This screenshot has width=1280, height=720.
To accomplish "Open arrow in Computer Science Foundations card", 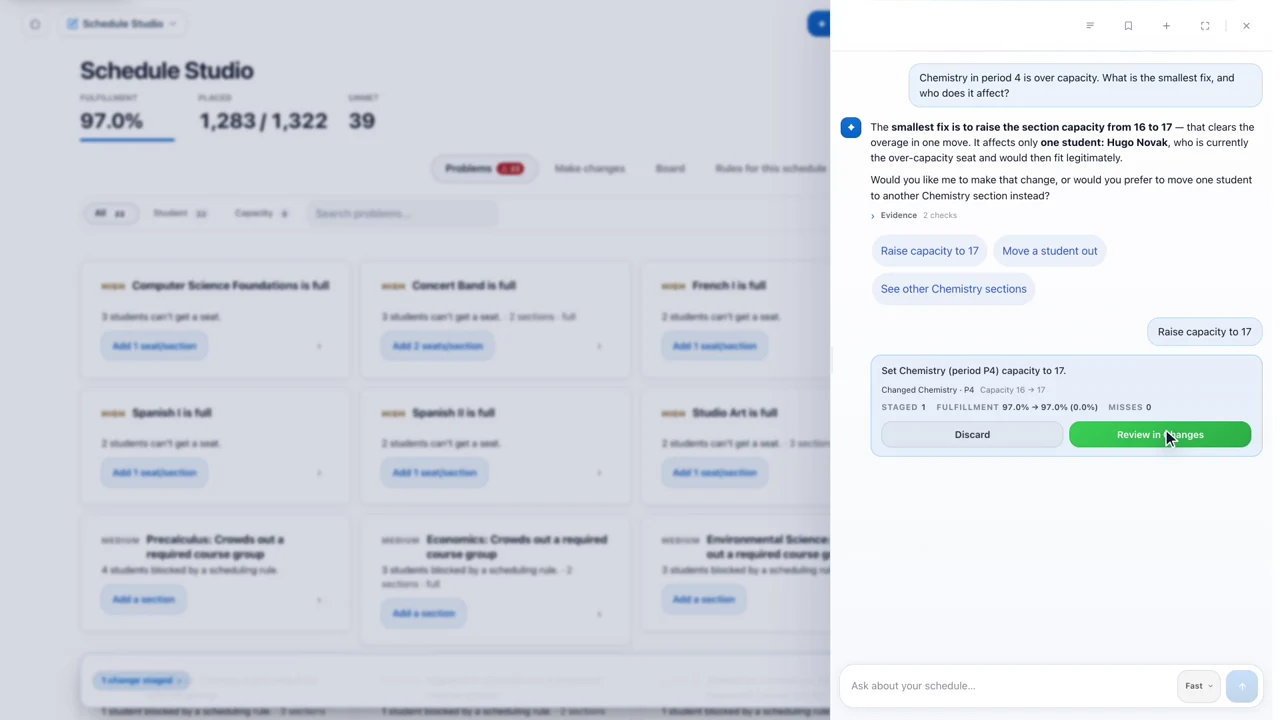I will pos(319,346).
